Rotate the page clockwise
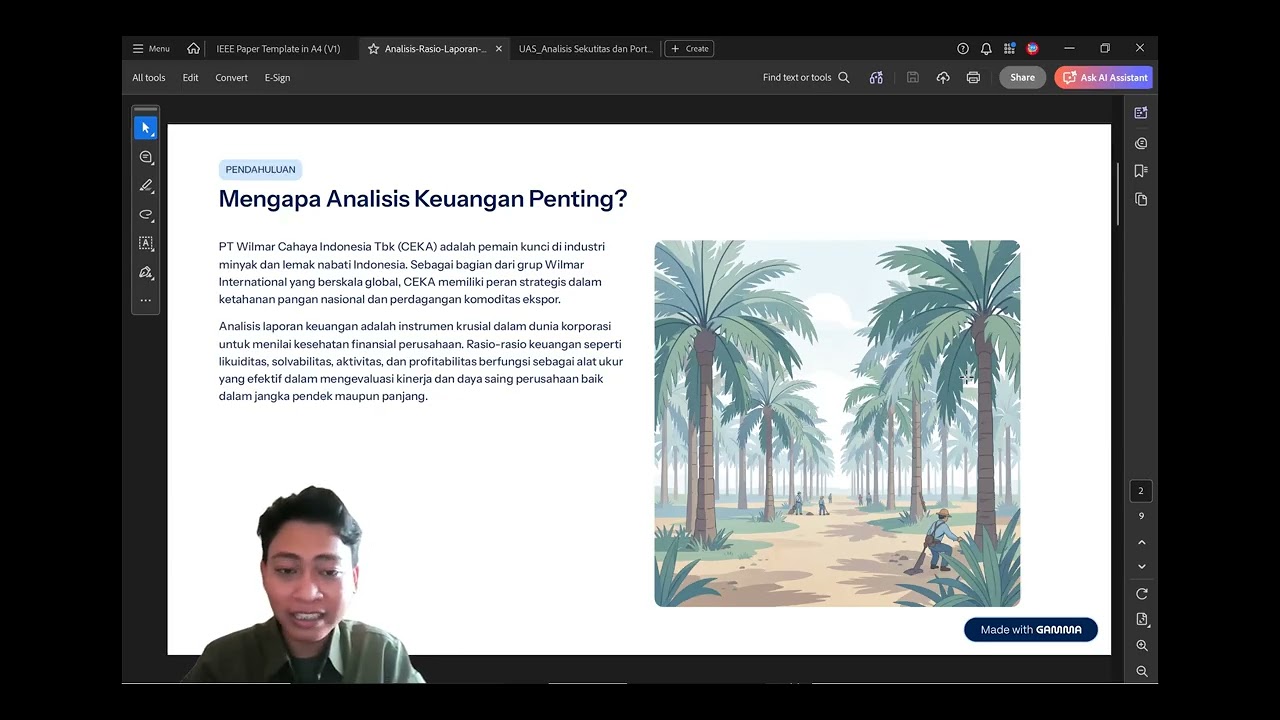 [1141, 594]
